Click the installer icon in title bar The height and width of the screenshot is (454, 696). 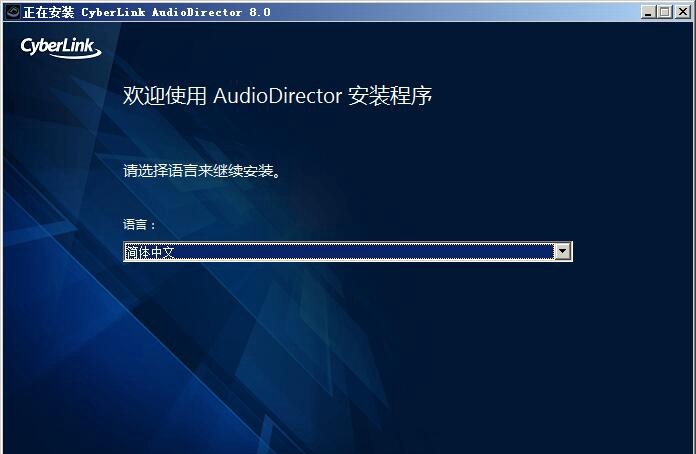(12, 12)
